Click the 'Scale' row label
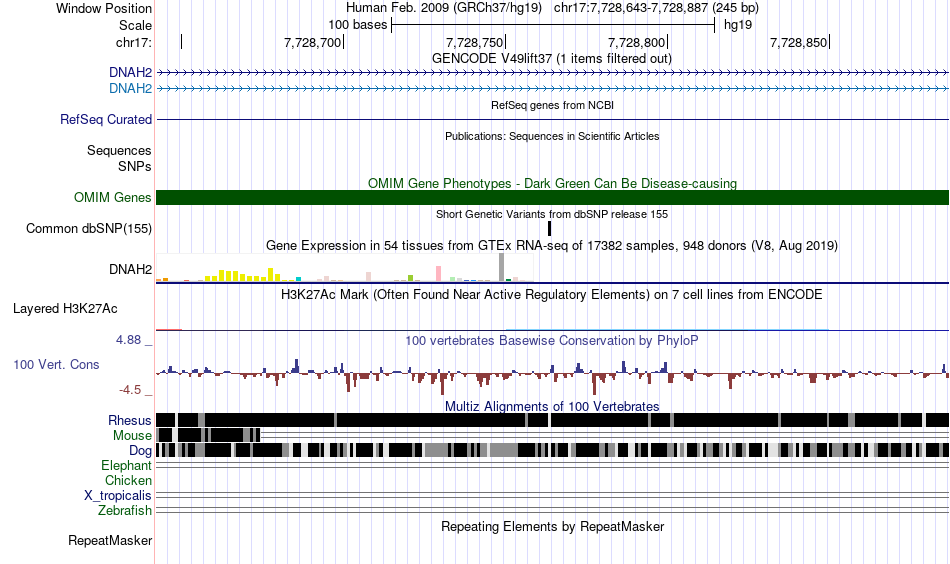Viewport: 950px width, 564px height. click(x=135, y=25)
